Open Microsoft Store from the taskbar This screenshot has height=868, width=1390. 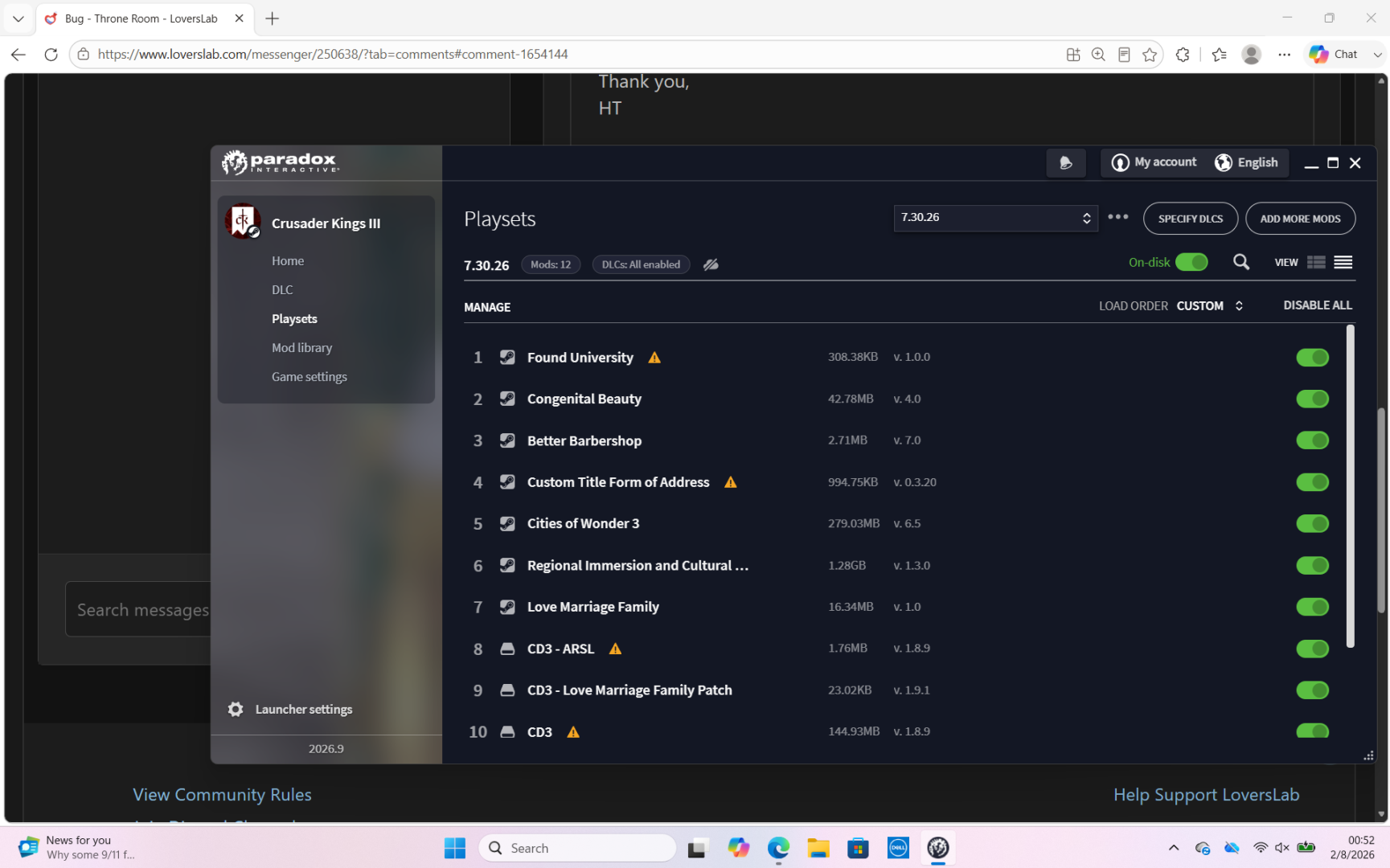coord(859,848)
